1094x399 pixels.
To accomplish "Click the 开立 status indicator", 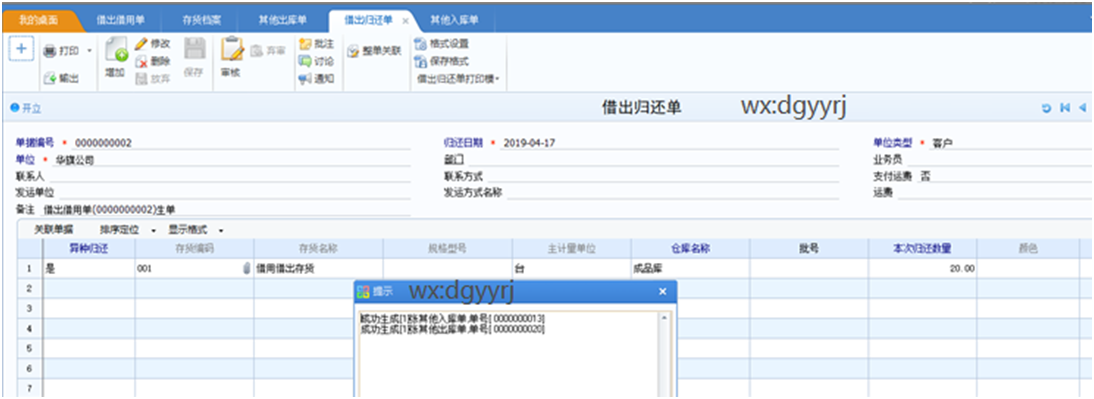I will [26, 108].
